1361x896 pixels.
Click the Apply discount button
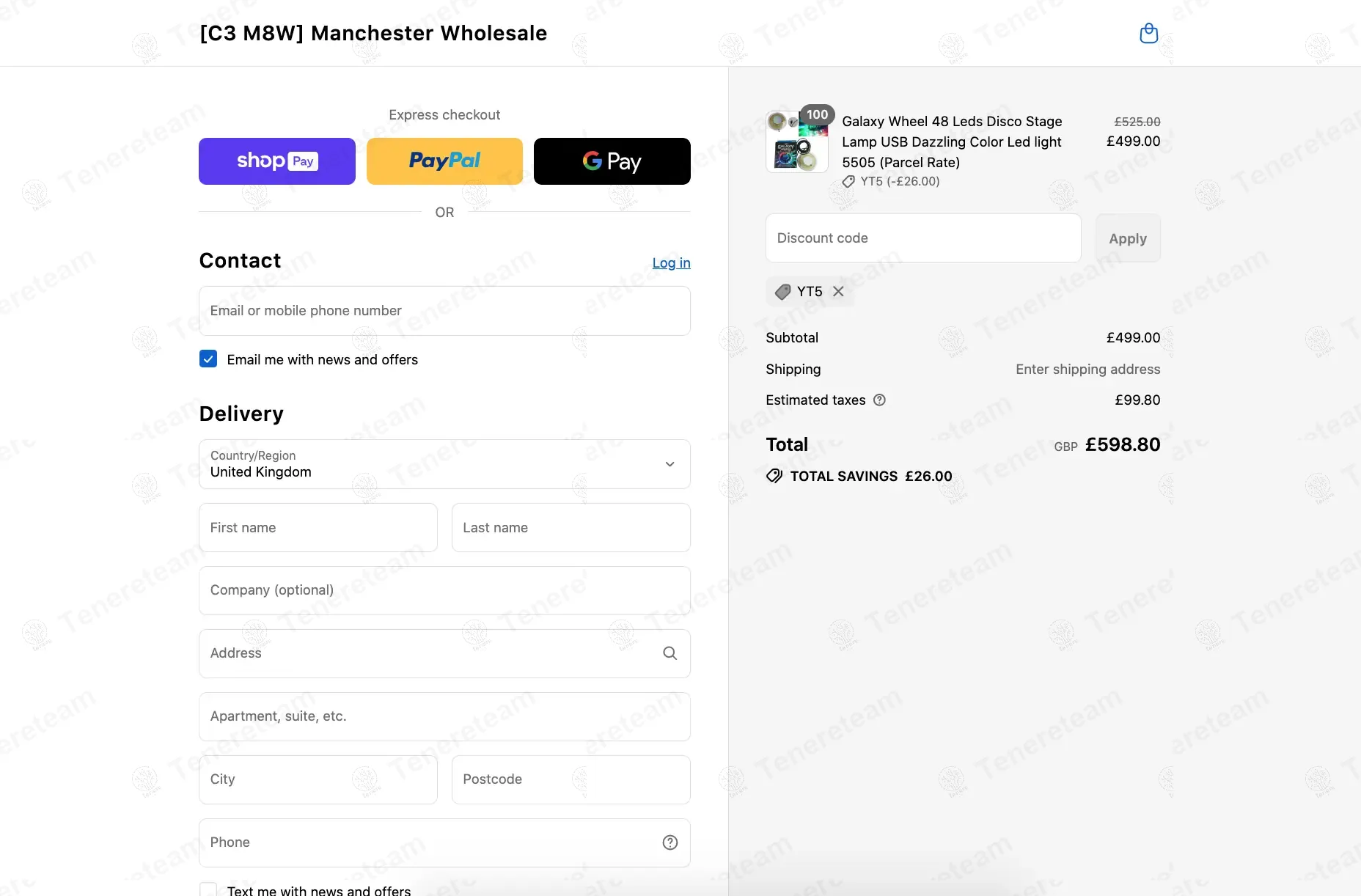[1128, 238]
